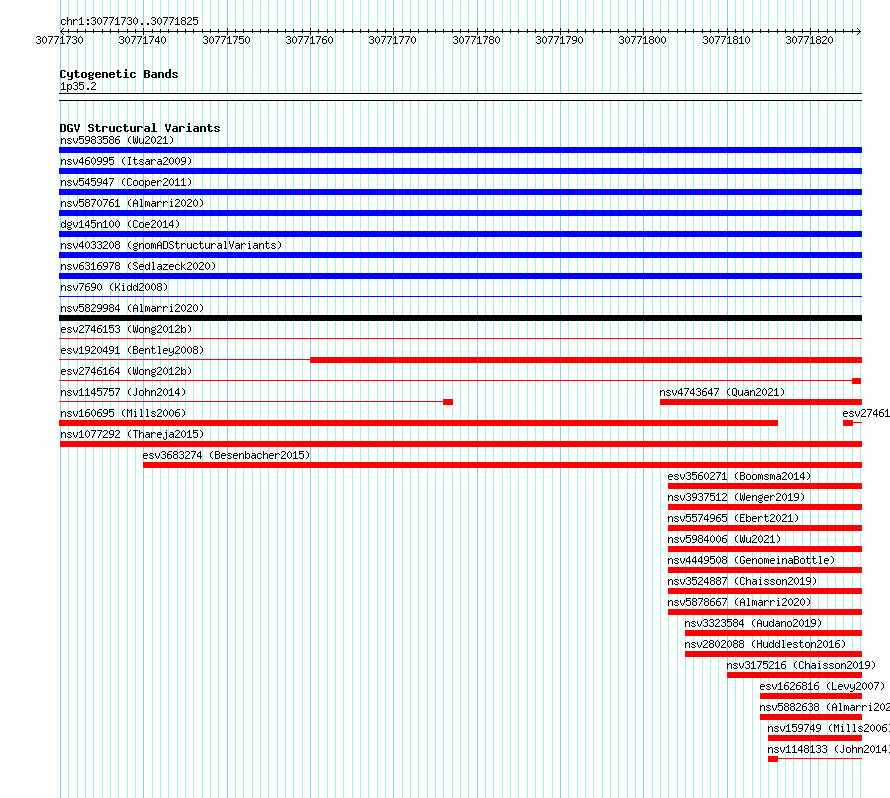The height and width of the screenshot is (798, 890).
Task: Click nsv3524887 (Chaisson2019) label
Action: click(742, 581)
